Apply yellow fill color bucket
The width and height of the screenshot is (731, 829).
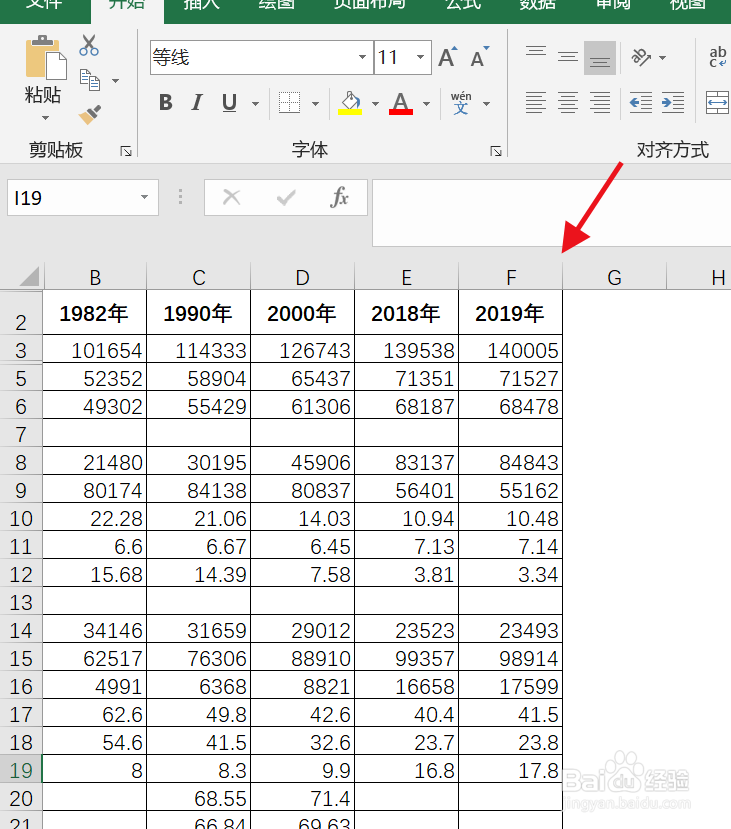350,103
